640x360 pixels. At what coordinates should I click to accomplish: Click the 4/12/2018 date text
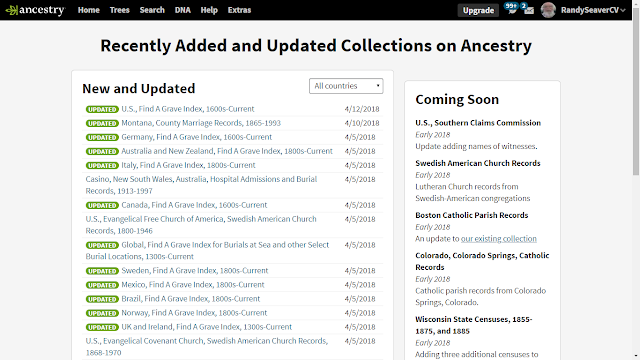[362, 109]
